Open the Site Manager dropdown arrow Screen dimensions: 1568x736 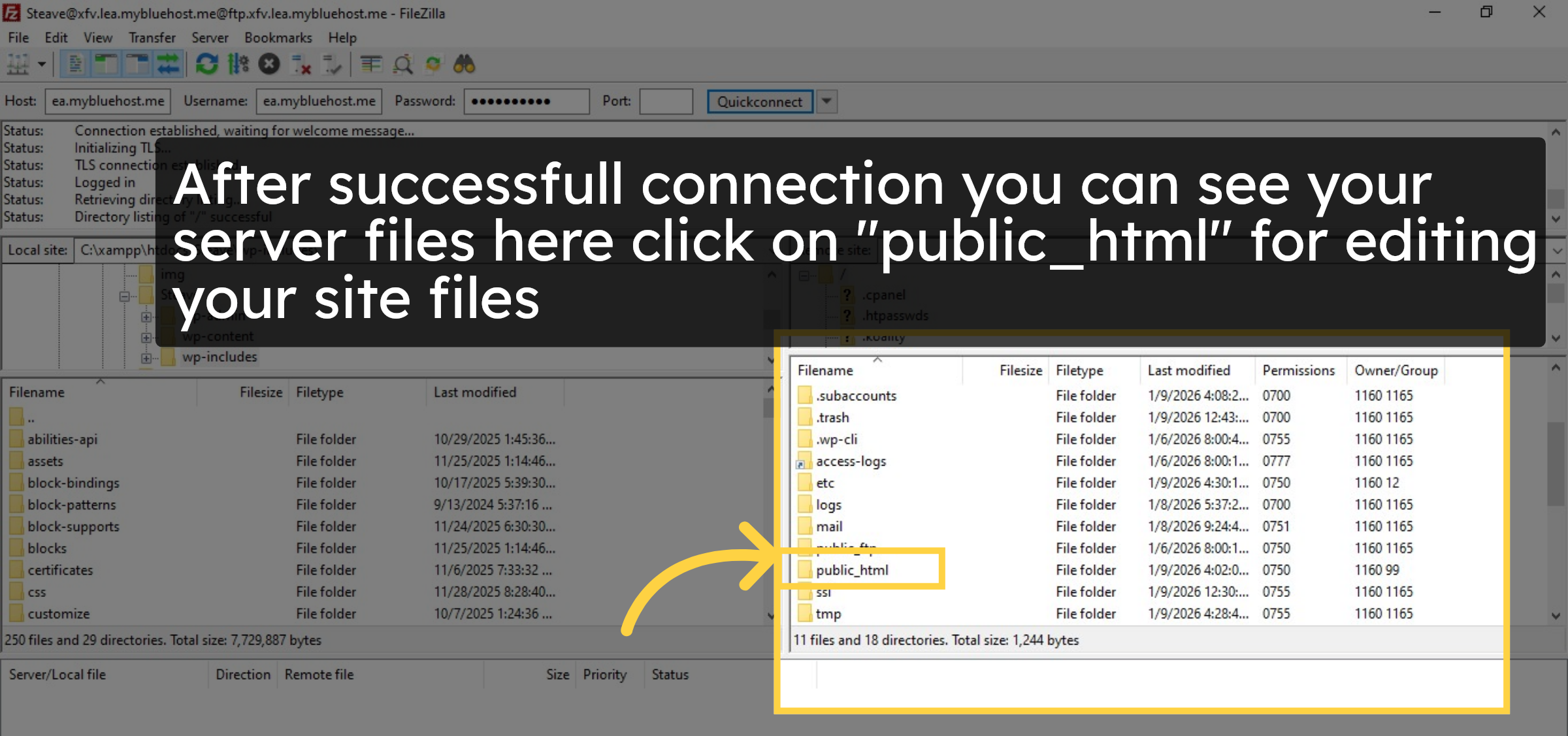pos(41,63)
